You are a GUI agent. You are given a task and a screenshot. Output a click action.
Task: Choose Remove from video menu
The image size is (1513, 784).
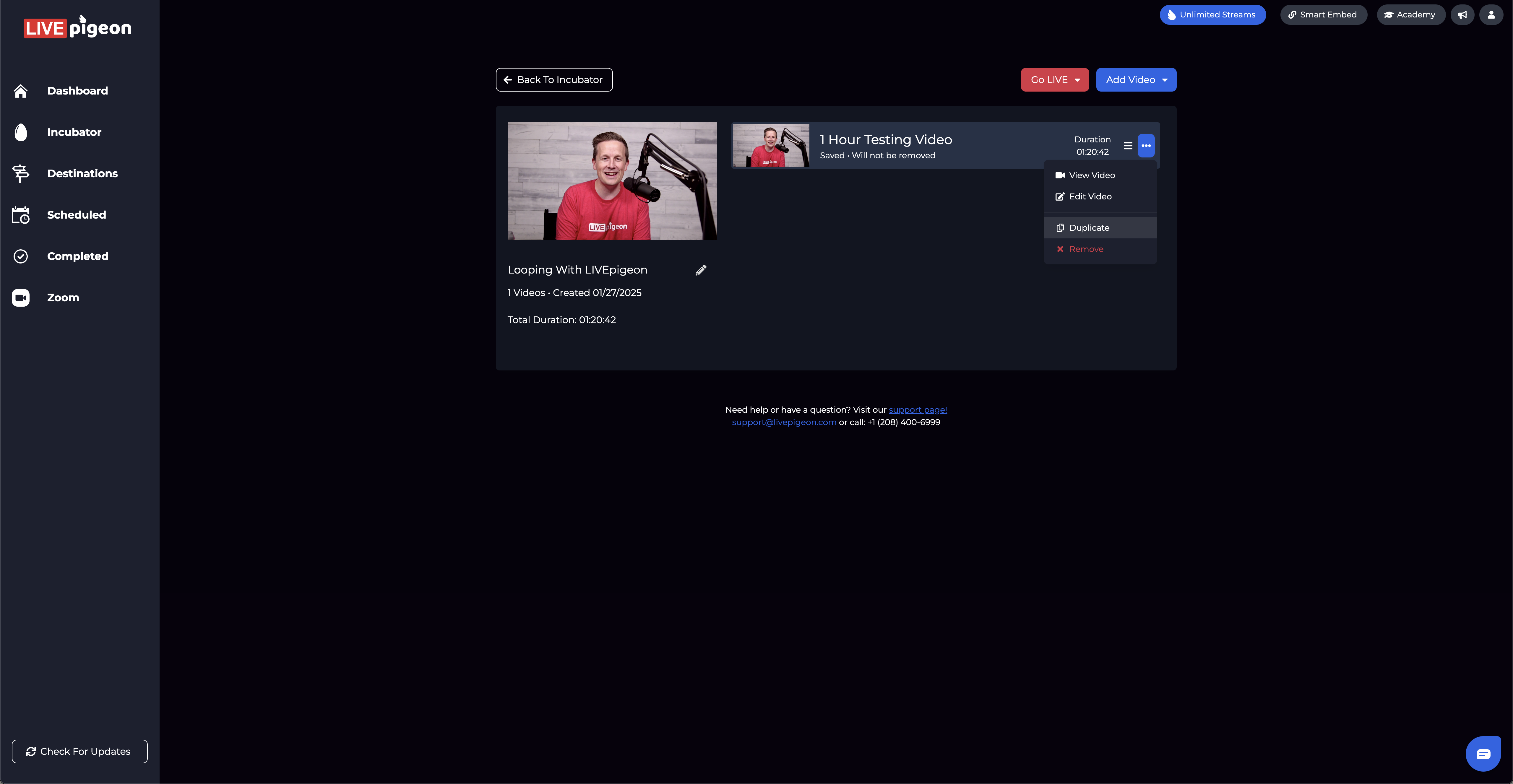(1085, 249)
